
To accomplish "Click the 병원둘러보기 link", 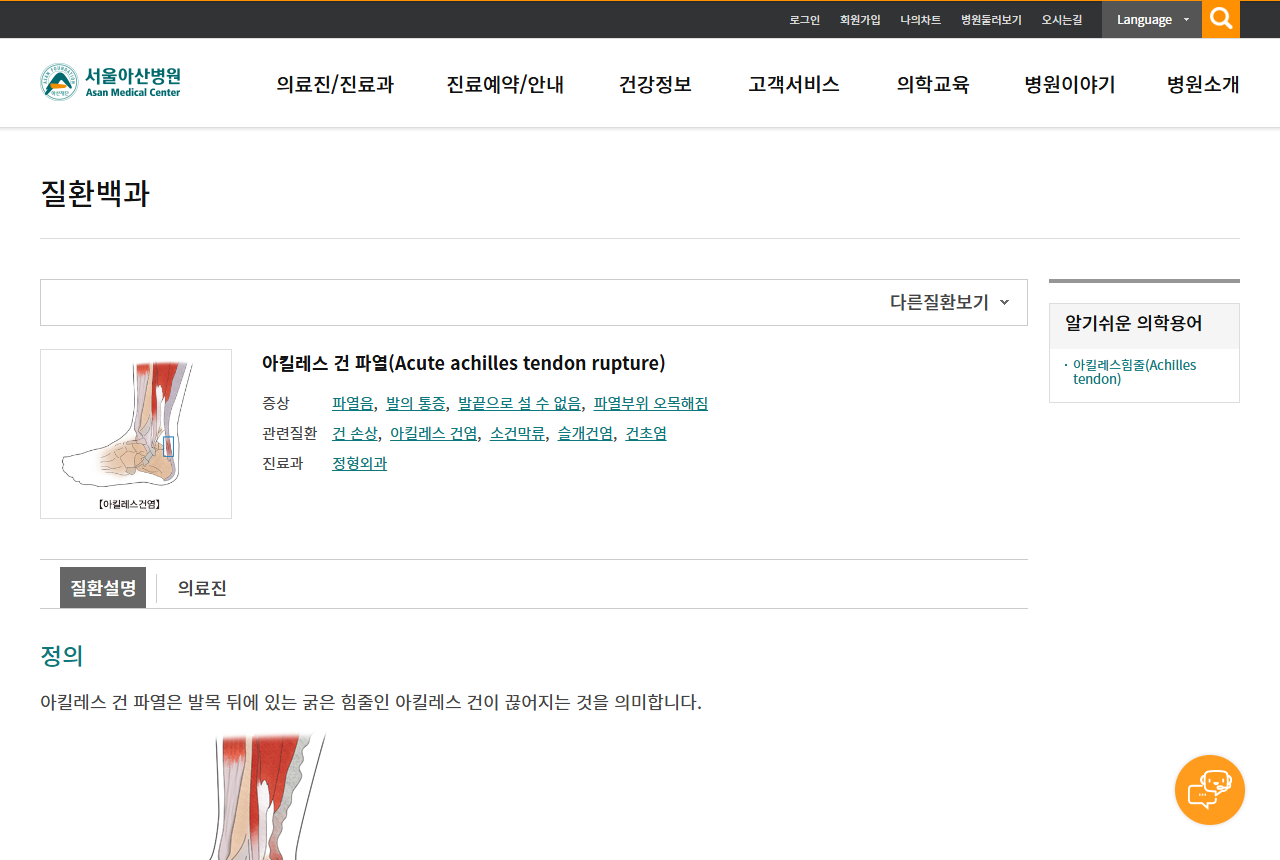I will tap(991, 20).
